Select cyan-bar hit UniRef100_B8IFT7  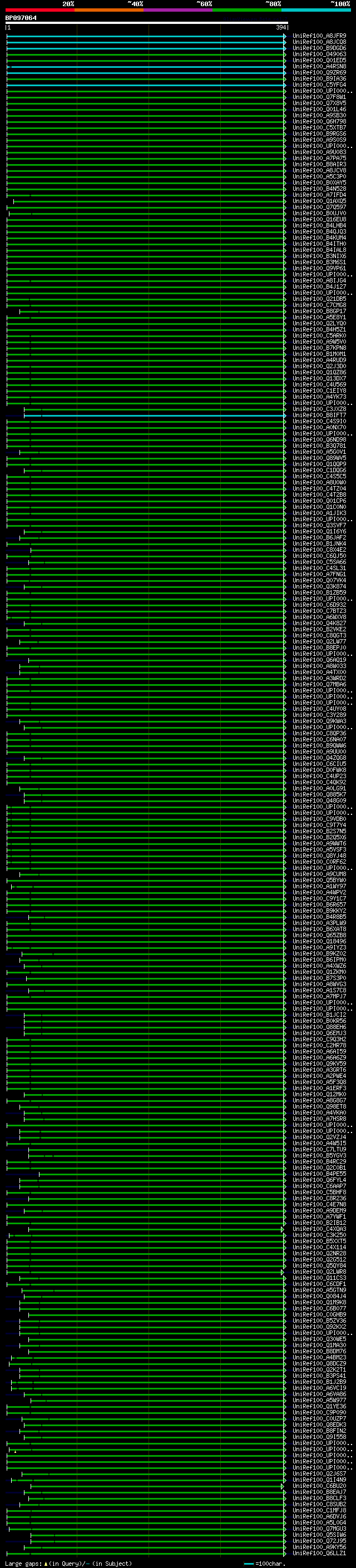[x=319, y=415]
